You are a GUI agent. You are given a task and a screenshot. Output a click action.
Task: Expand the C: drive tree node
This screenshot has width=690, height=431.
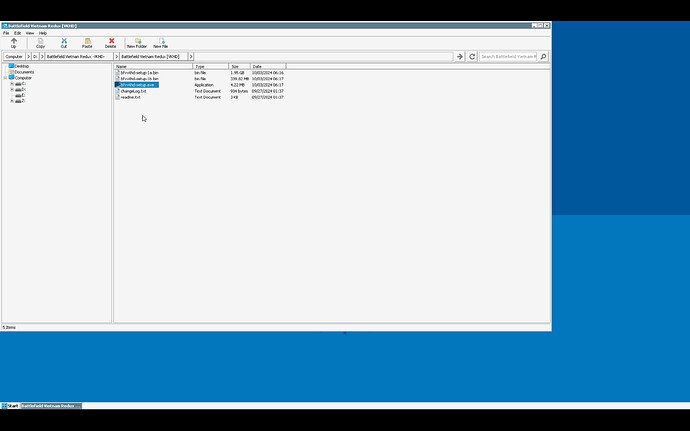click(12, 84)
